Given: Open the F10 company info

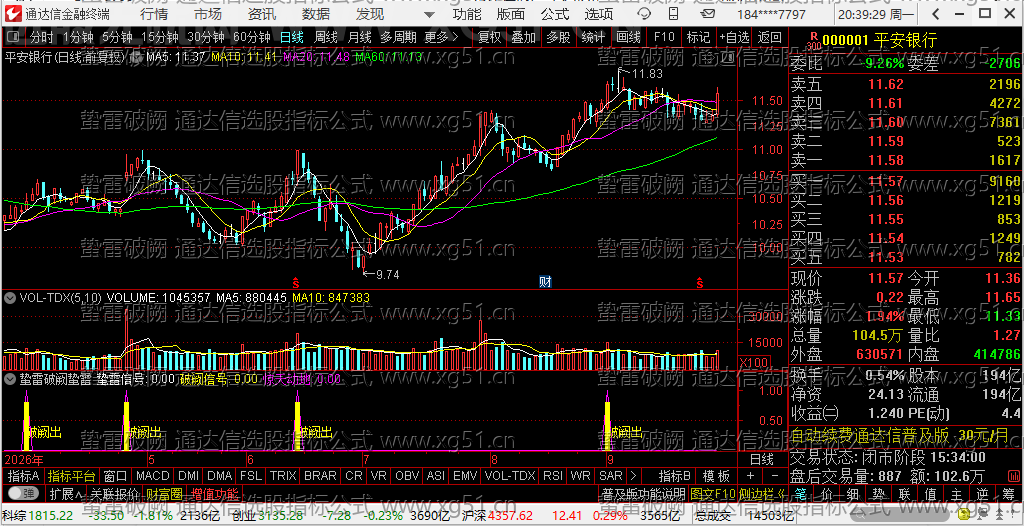Looking at the screenshot, I should pos(664,37).
